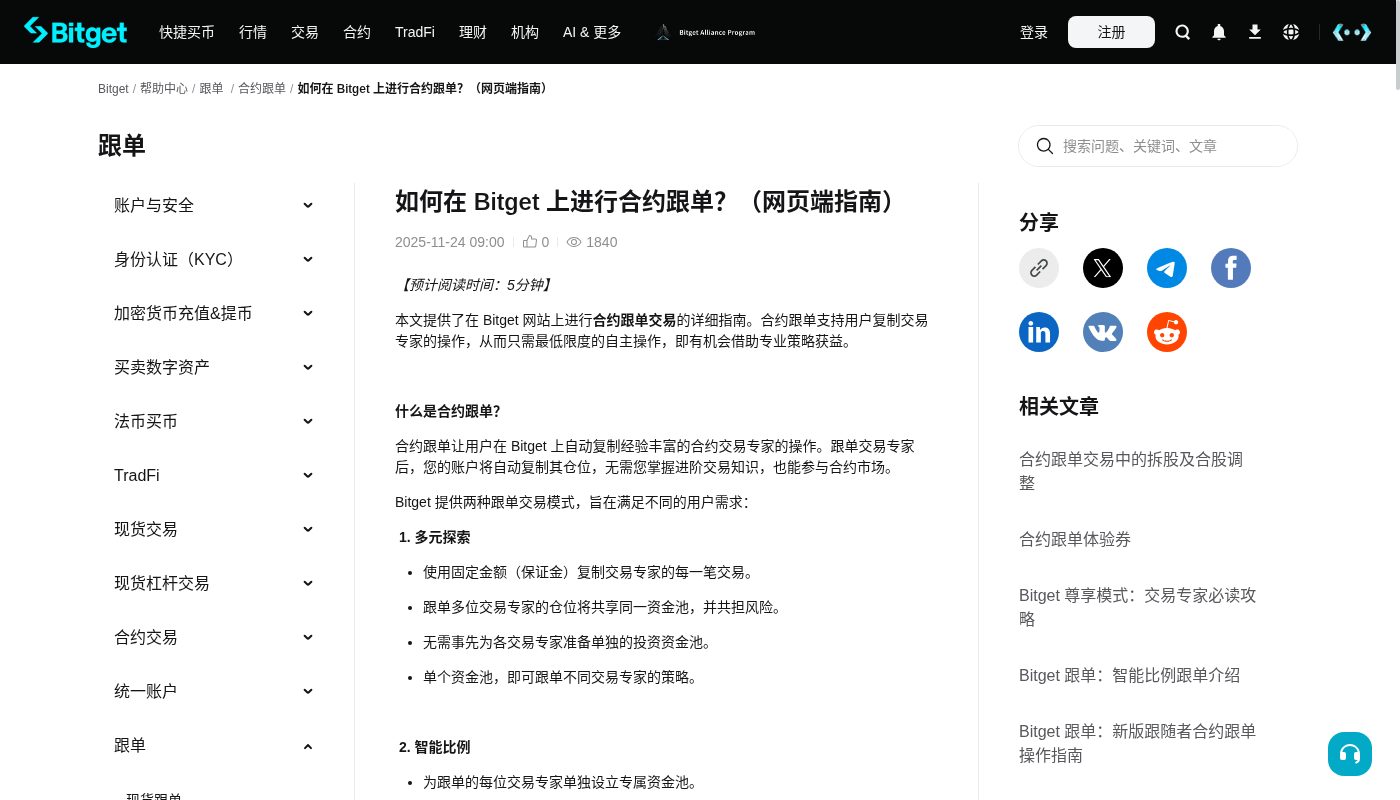Share article on LinkedIn
Image resolution: width=1400 pixels, height=800 pixels.
coord(1039,332)
